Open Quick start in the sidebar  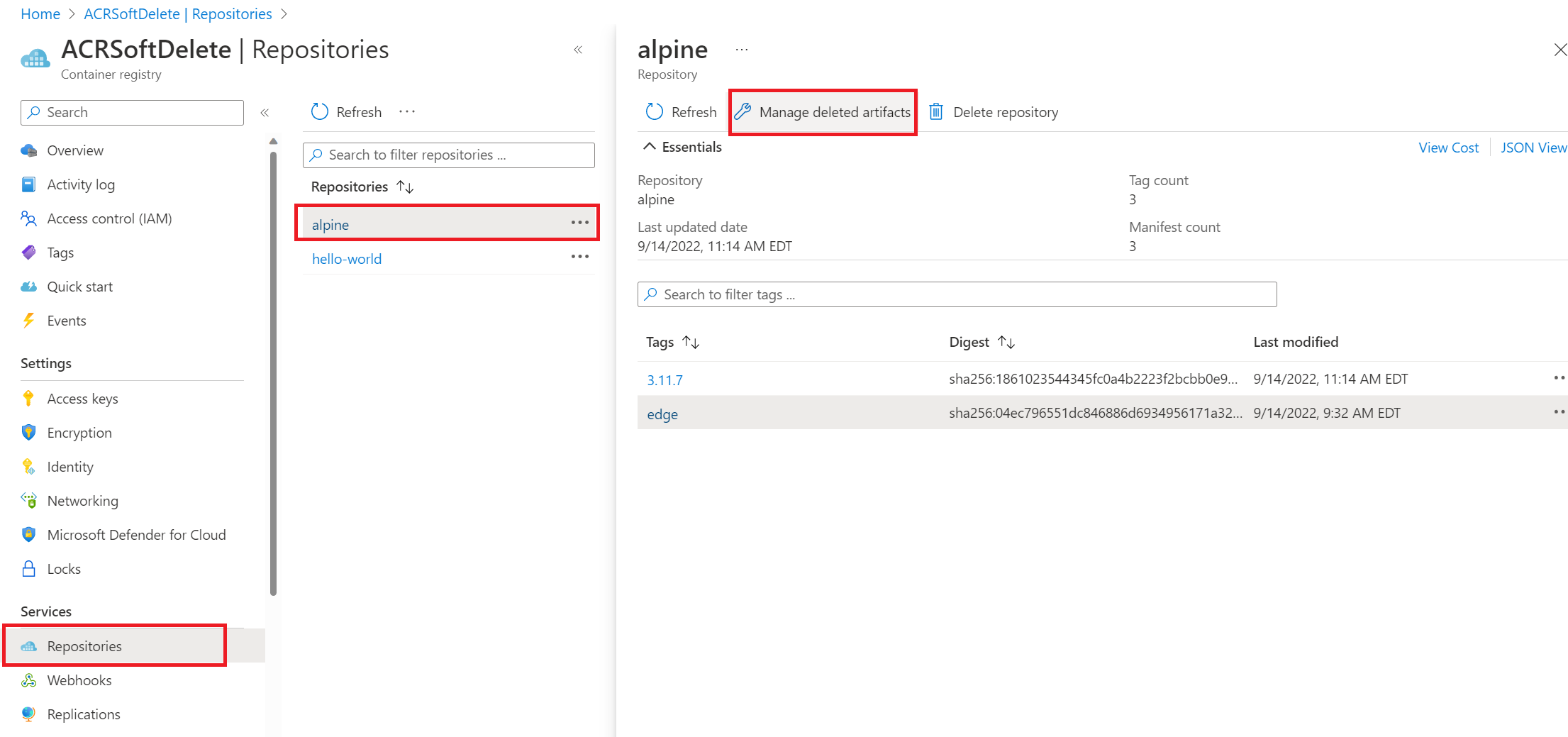(x=80, y=287)
